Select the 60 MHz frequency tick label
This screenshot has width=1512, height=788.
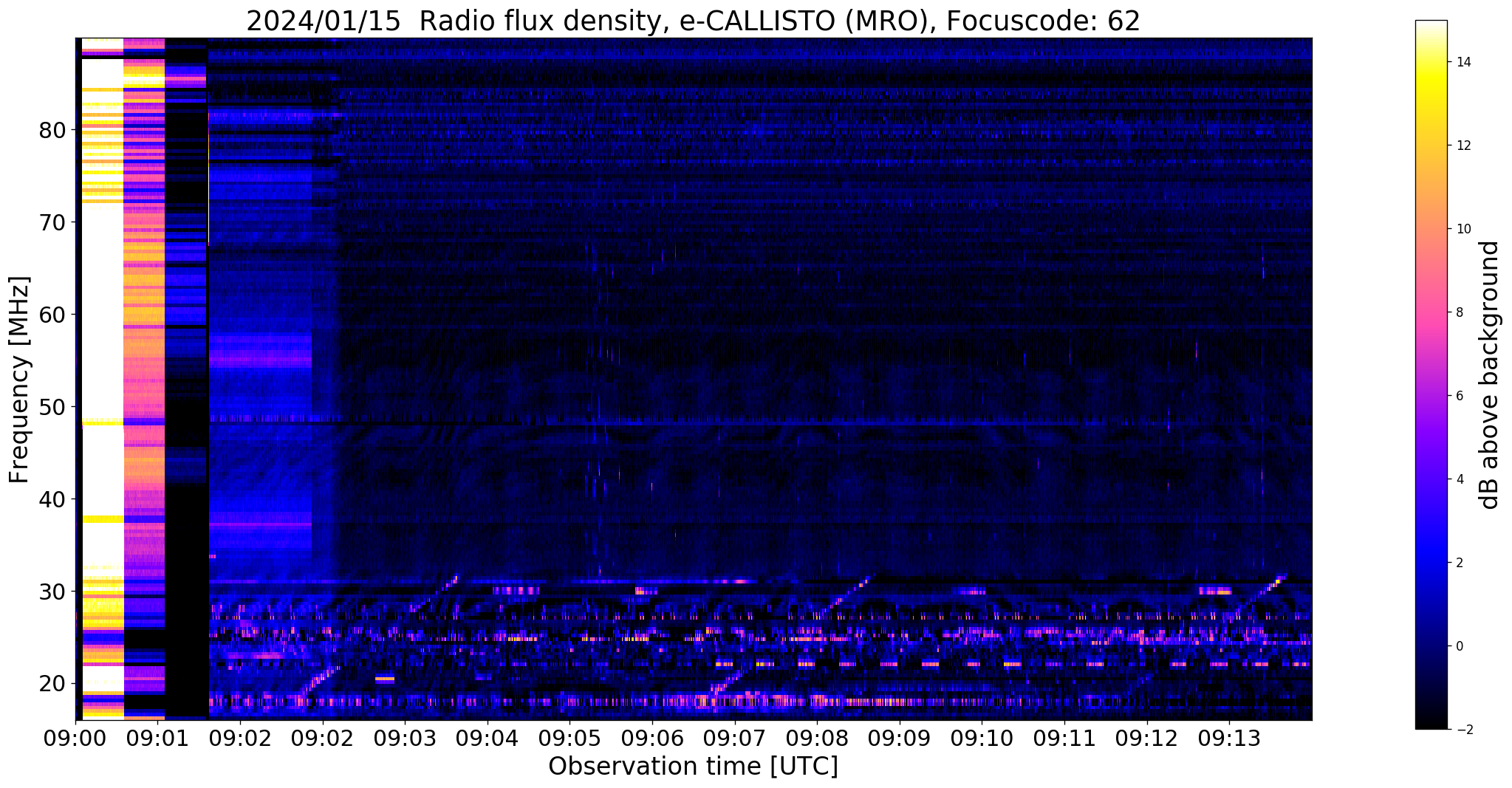point(53,315)
